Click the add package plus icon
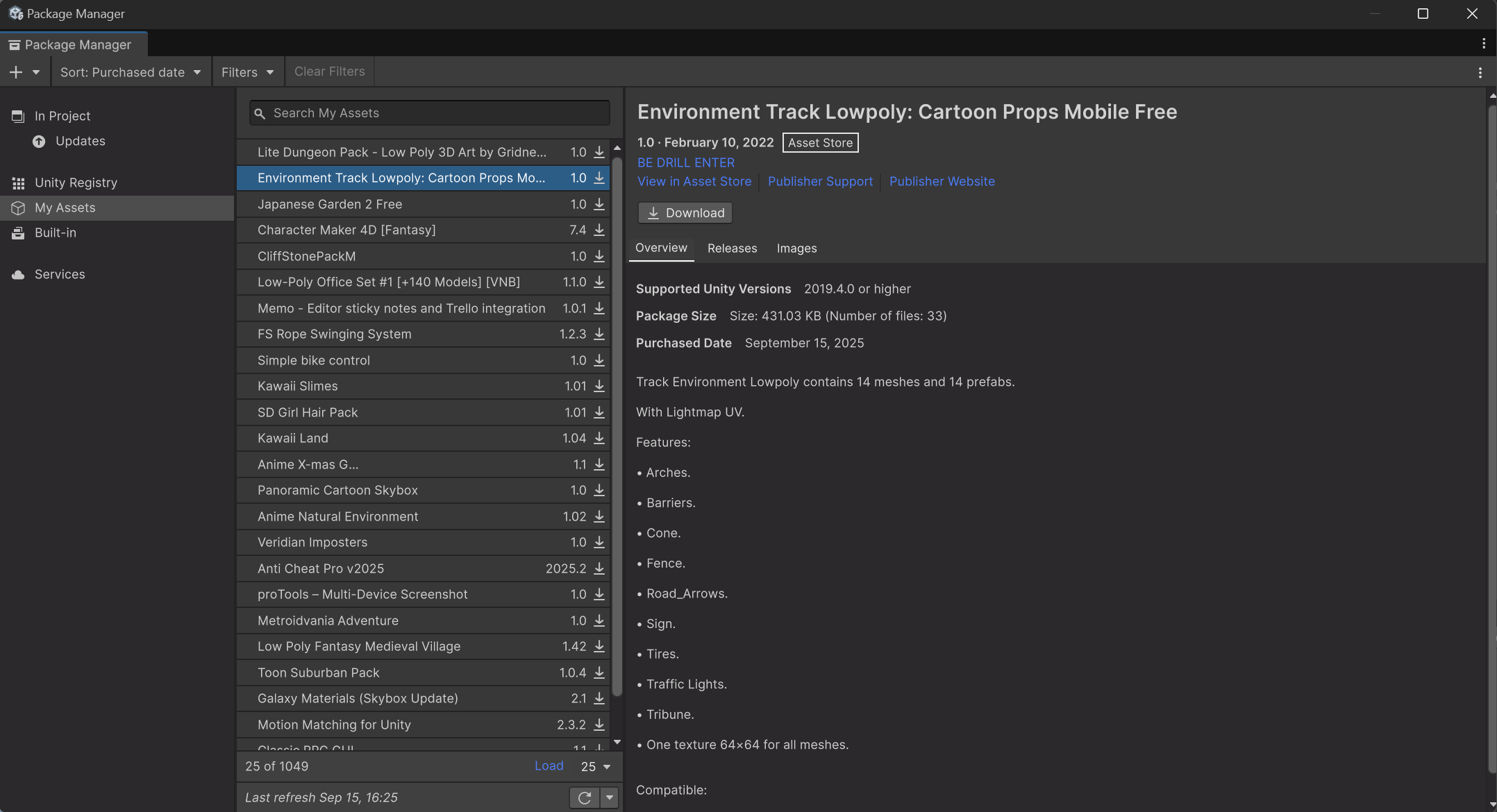The width and height of the screenshot is (1497, 812). pos(16,72)
